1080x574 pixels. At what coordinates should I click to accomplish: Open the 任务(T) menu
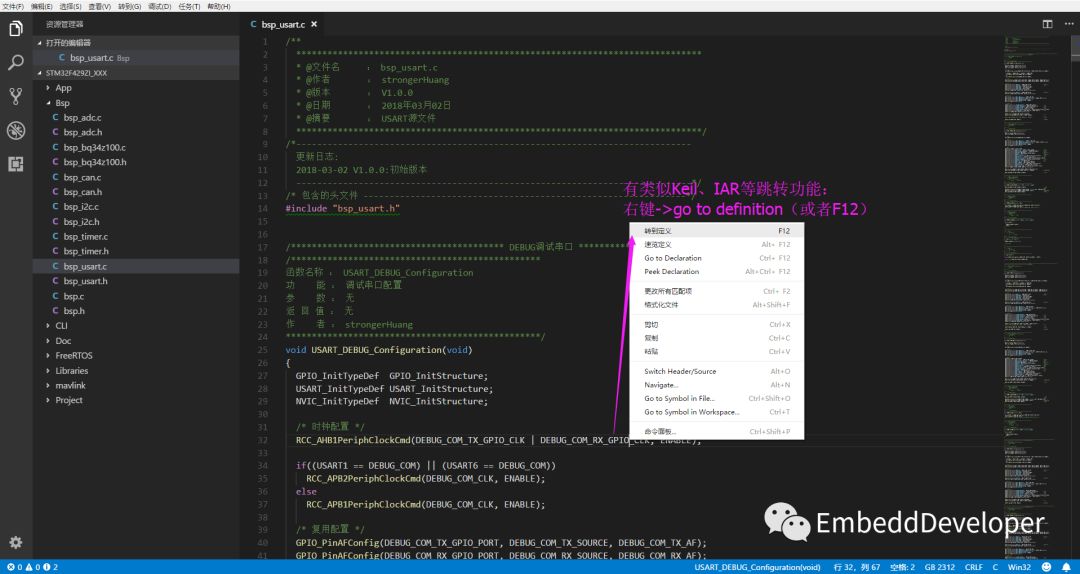[189, 6]
